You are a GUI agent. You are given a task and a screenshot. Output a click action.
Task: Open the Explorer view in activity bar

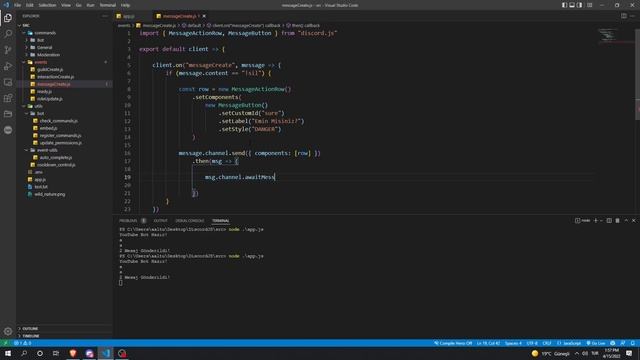(x=8, y=18)
